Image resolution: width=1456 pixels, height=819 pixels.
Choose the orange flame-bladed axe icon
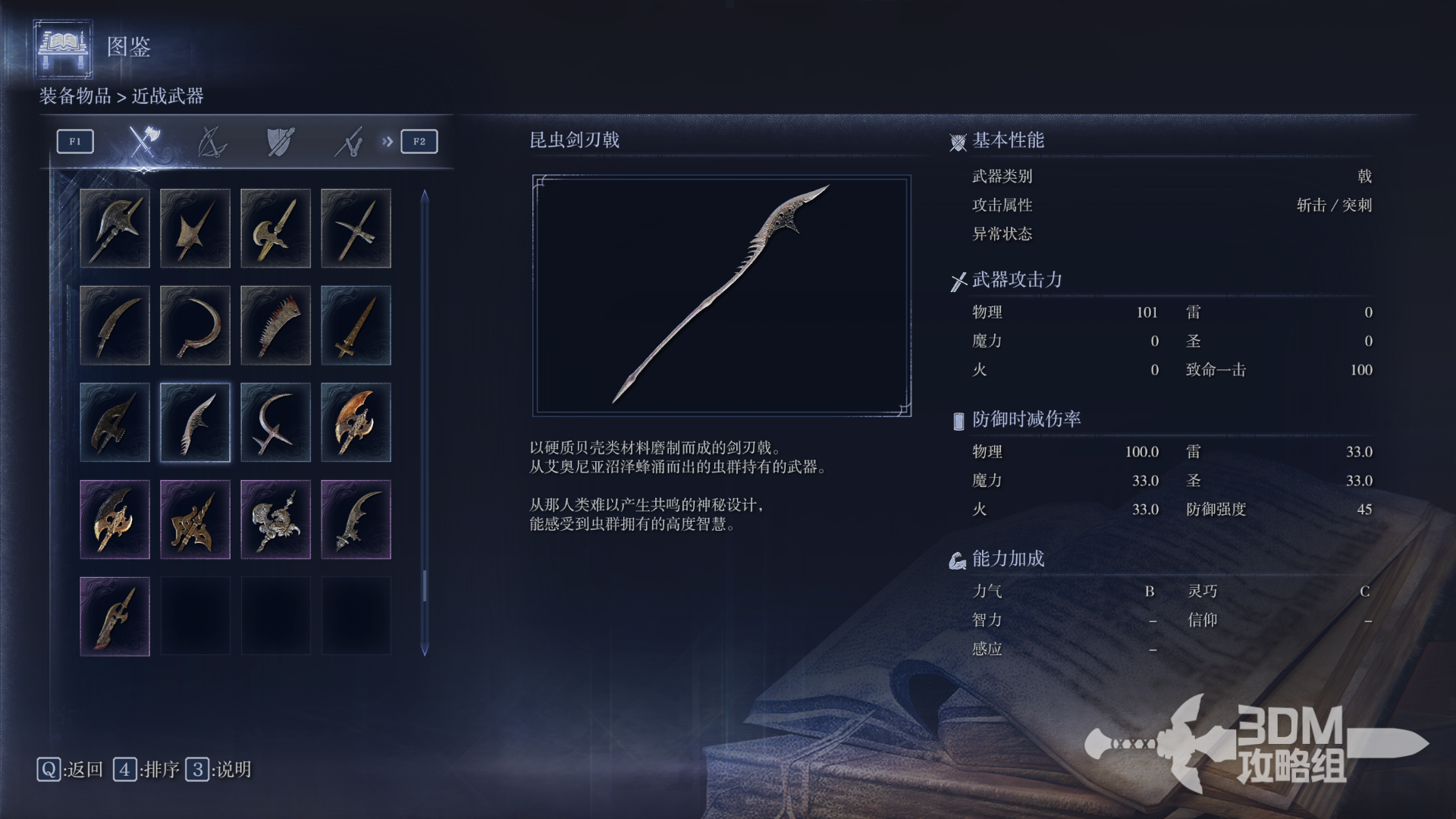(x=356, y=422)
